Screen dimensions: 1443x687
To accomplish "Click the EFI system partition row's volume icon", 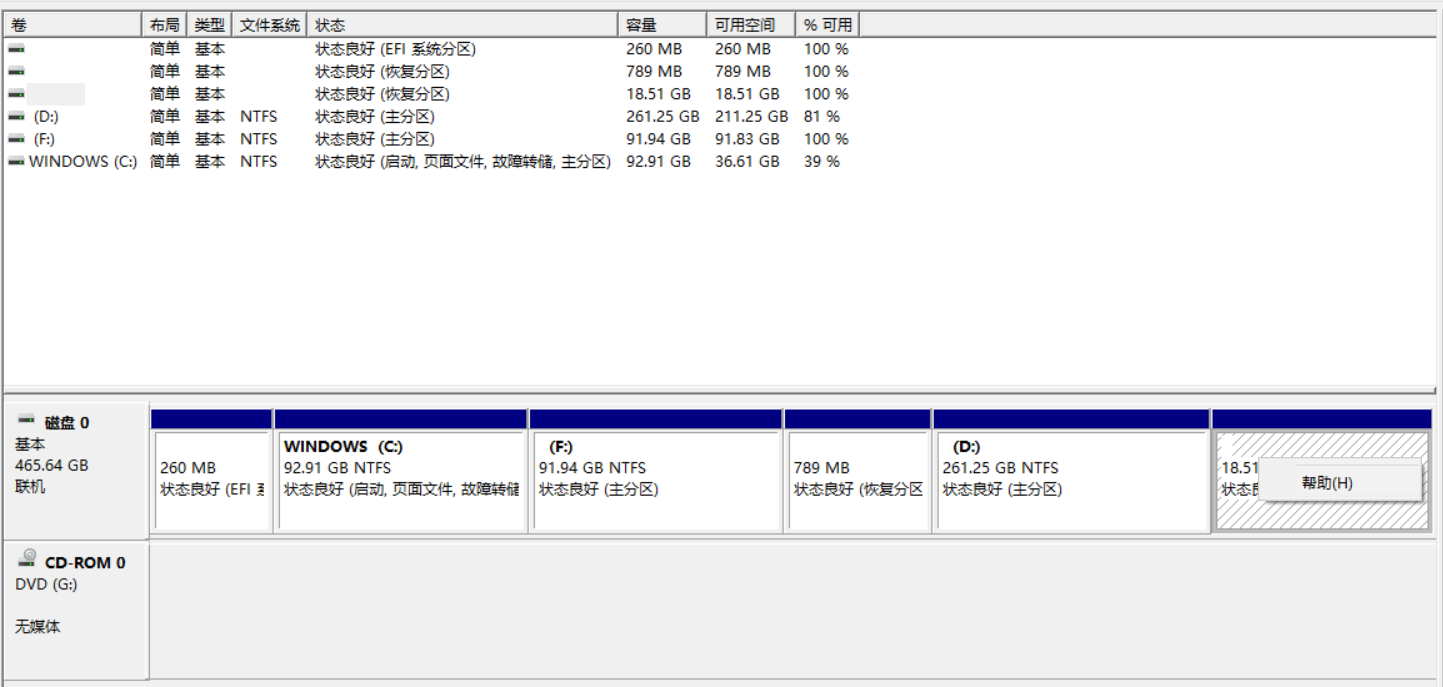I will (x=16, y=49).
